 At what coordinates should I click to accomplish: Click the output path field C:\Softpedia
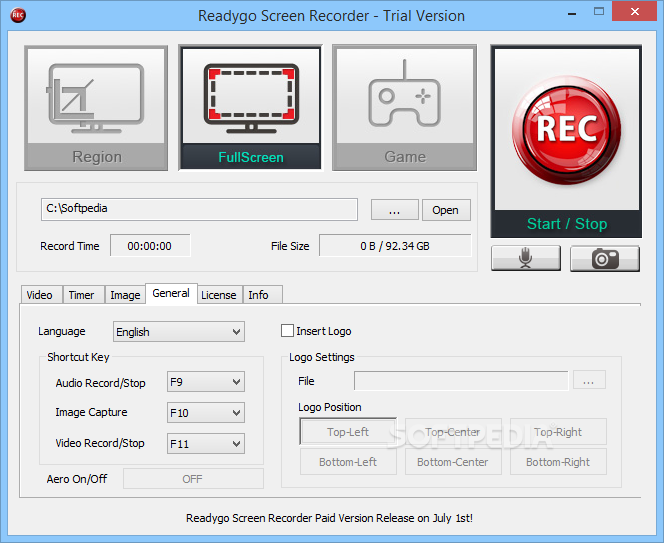tap(199, 209)
